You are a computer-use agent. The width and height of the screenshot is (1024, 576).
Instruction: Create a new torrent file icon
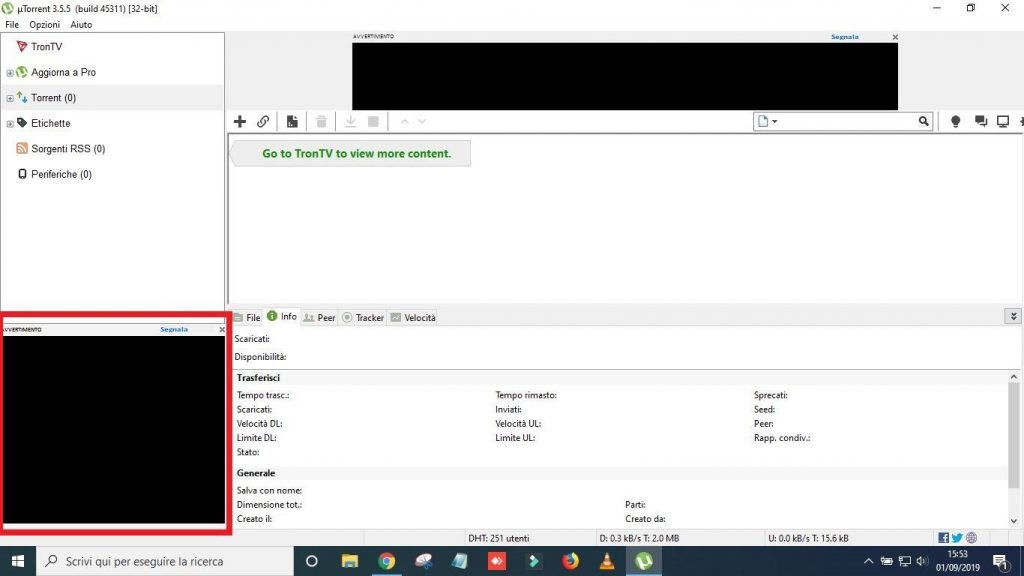(292, 121)
